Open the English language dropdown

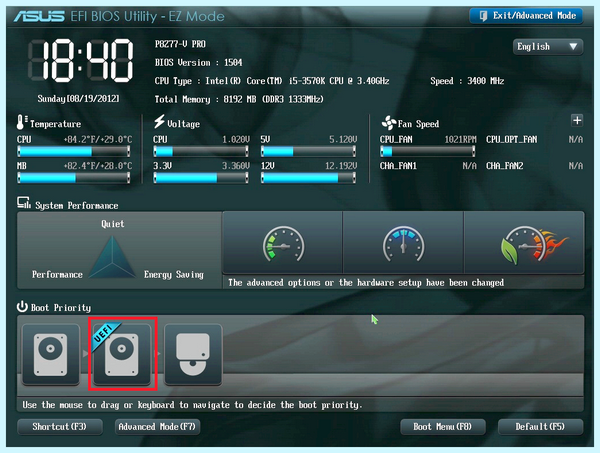coord(548,47)
